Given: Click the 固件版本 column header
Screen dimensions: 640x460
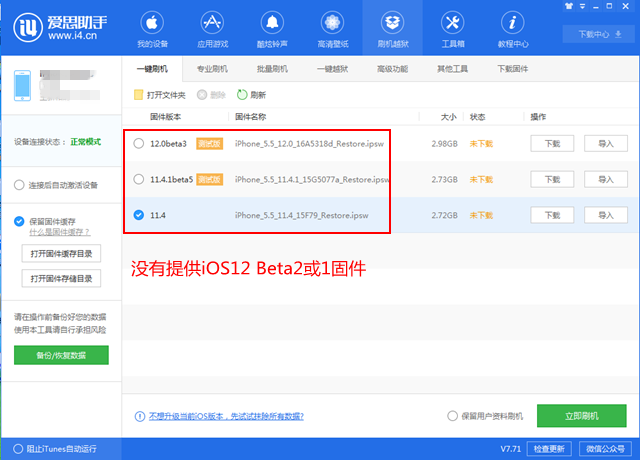Looking at the screenshot, I should click(165, 117).
